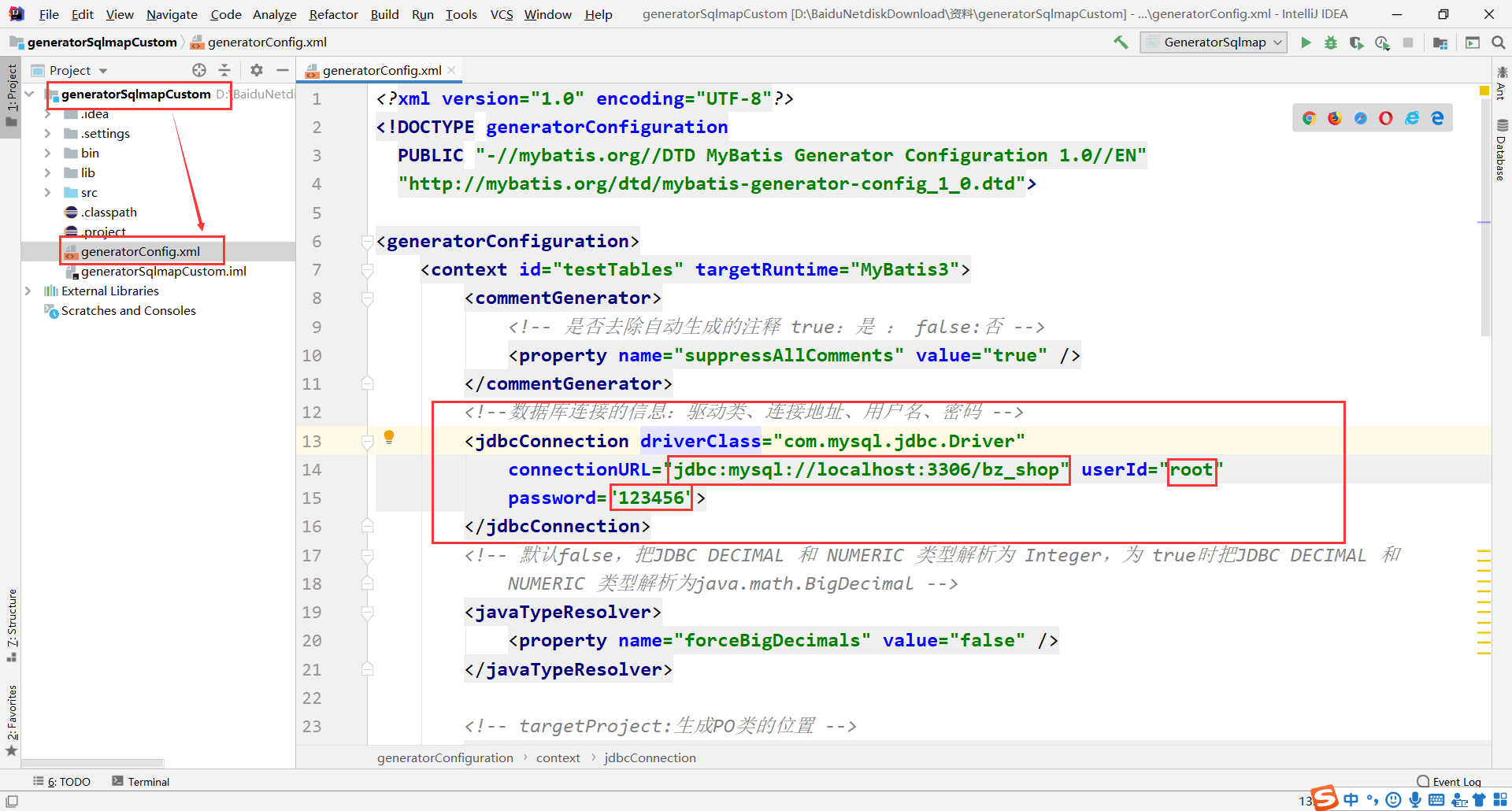Expand External Libraries node
Screen dimensions: 1512x811
pos(28,291)
